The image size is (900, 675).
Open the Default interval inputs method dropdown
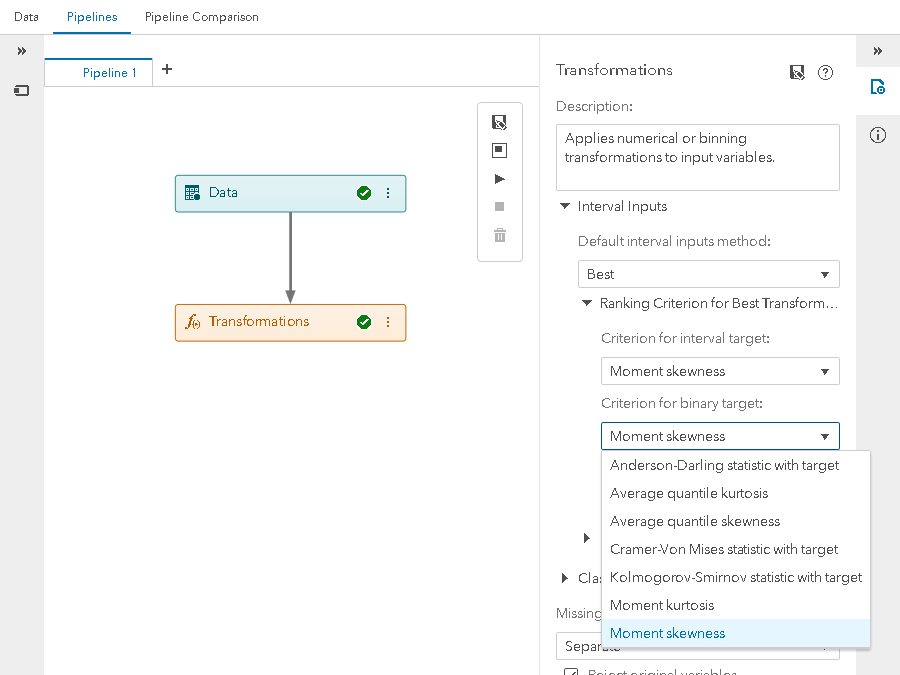click(708, 273)
